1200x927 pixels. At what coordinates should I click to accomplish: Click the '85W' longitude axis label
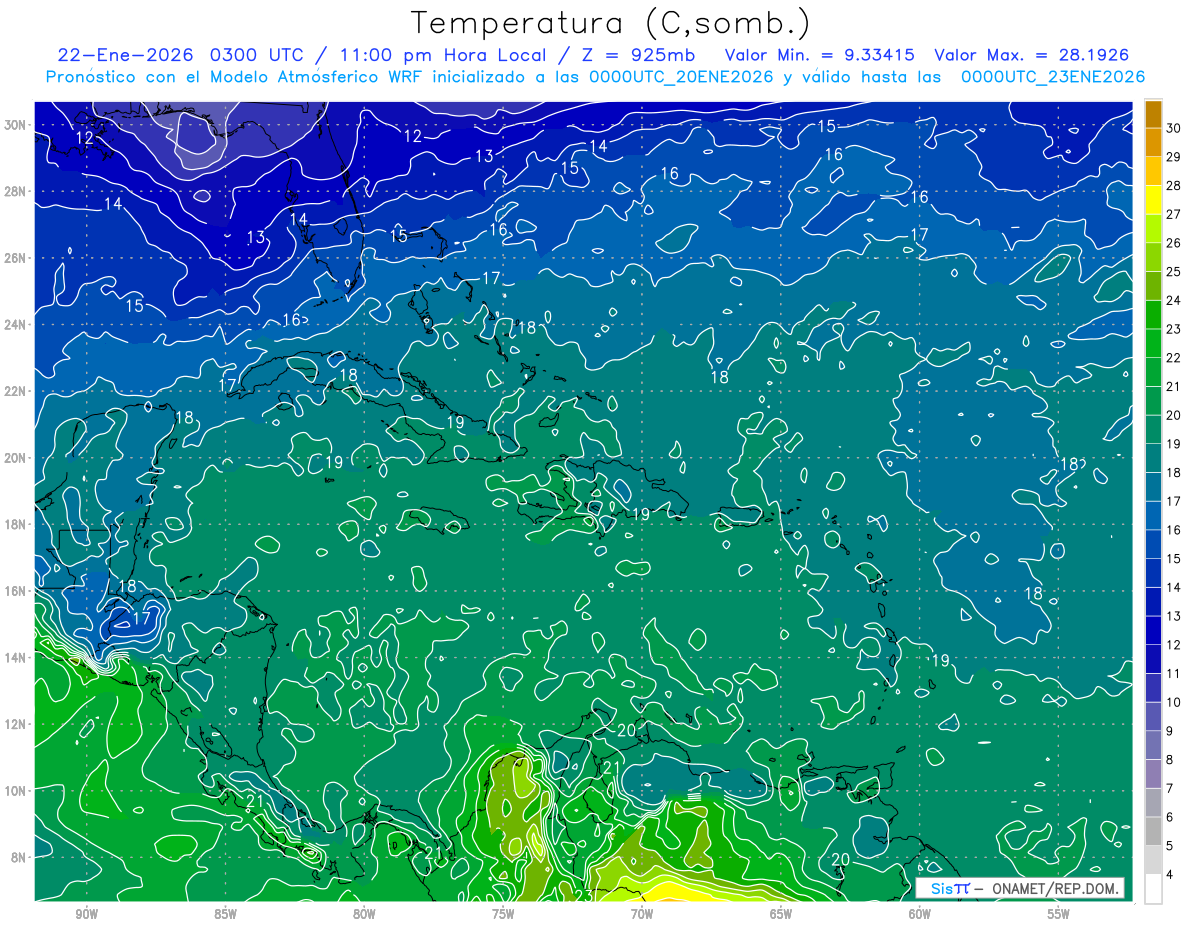coord(225,914)
